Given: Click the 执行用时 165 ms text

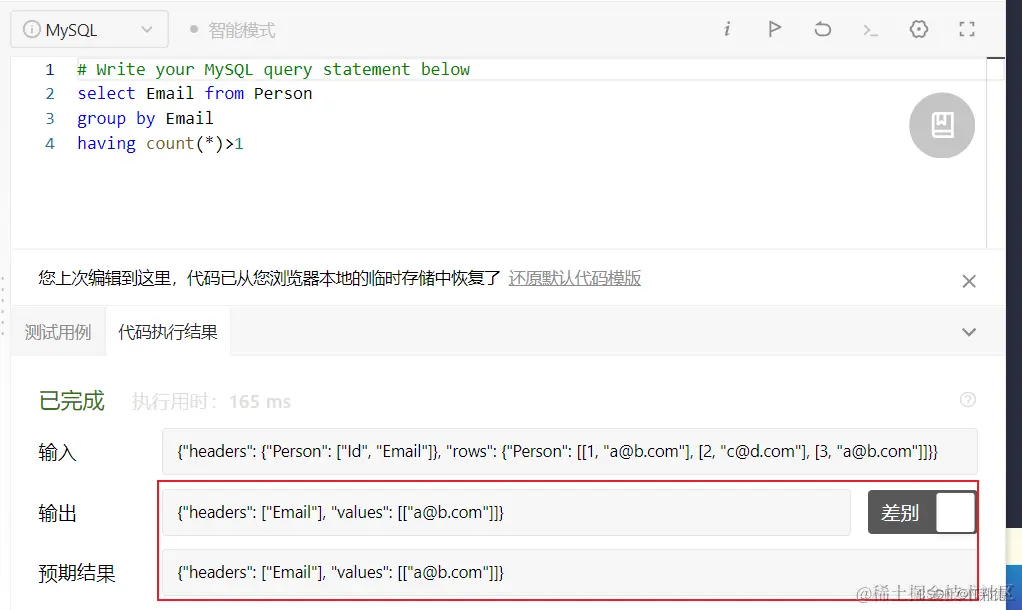Looking at the screenshot, I should pos(211,401).
